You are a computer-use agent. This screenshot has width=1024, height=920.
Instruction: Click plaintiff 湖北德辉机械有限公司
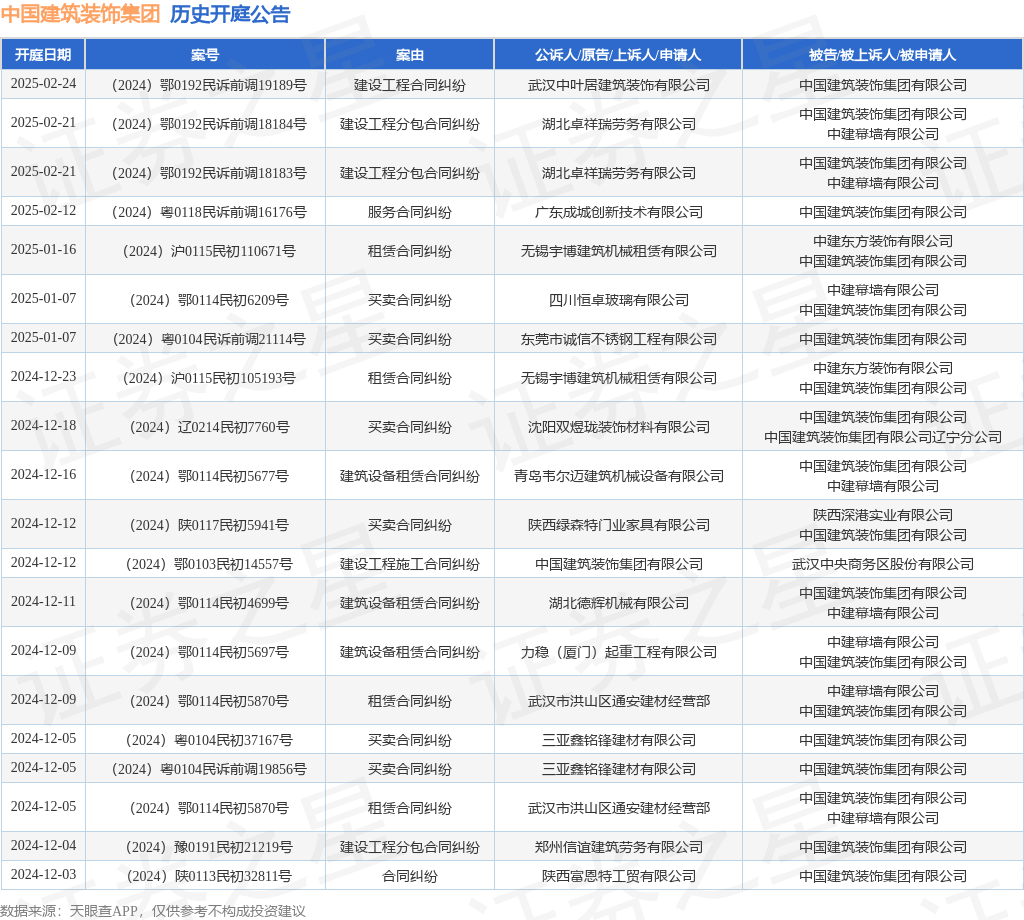click(618, 604)
